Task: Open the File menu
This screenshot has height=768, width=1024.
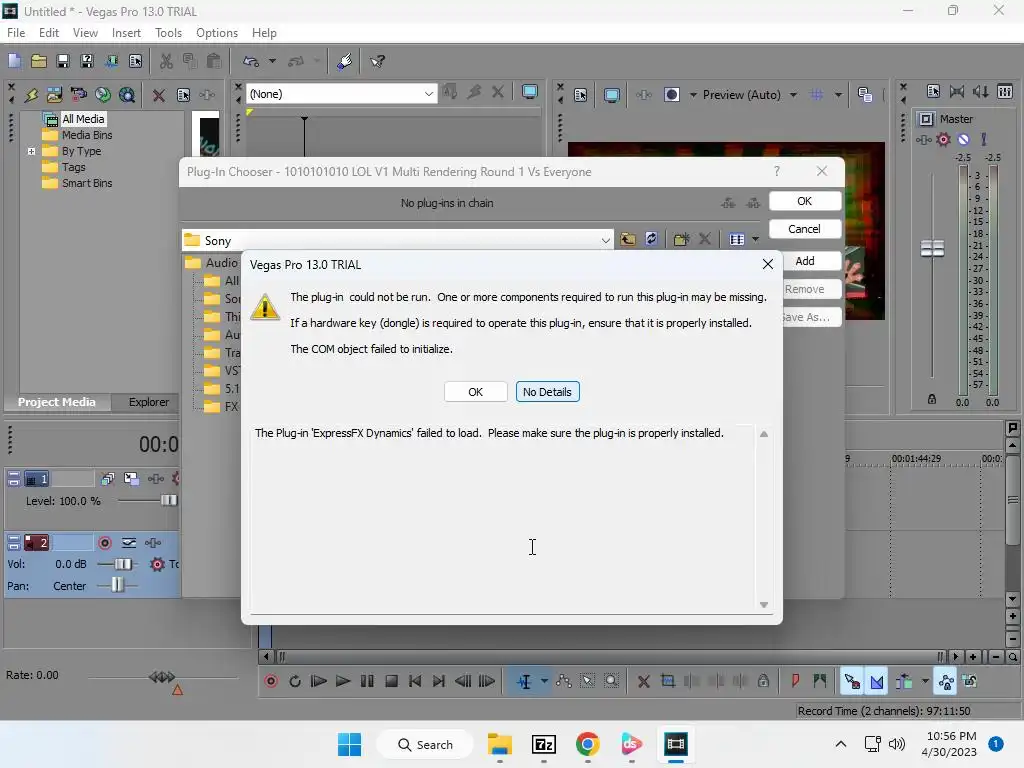Action: coord(16,33)
